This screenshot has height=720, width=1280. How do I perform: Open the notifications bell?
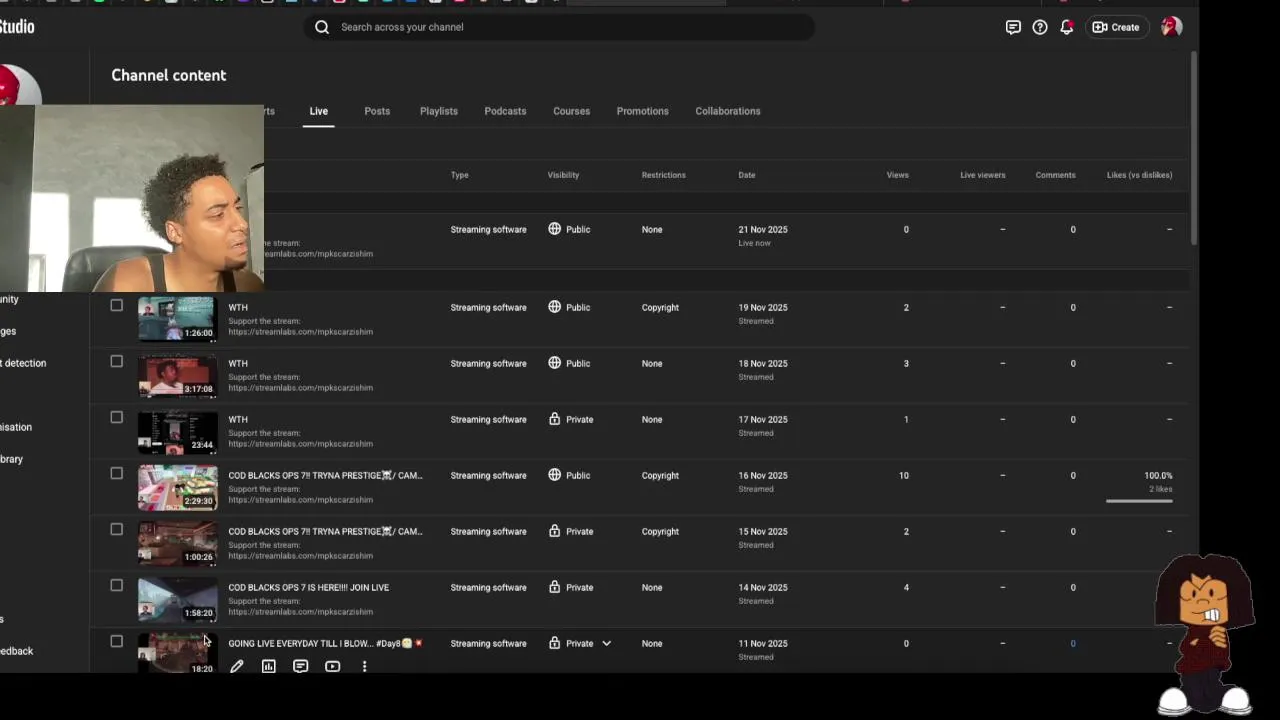click(x=1067, y=27)
